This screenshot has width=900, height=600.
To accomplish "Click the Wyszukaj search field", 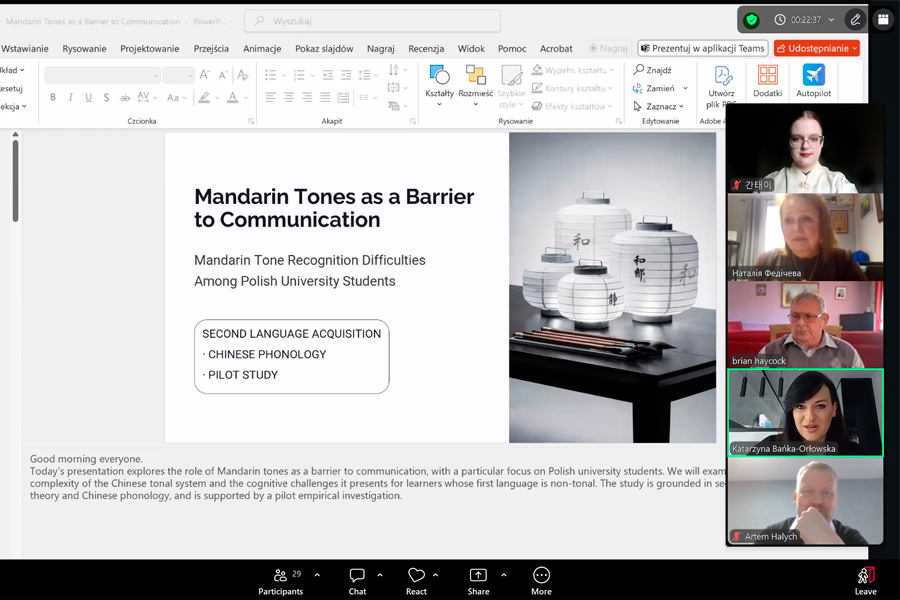I will pos(372,21).
